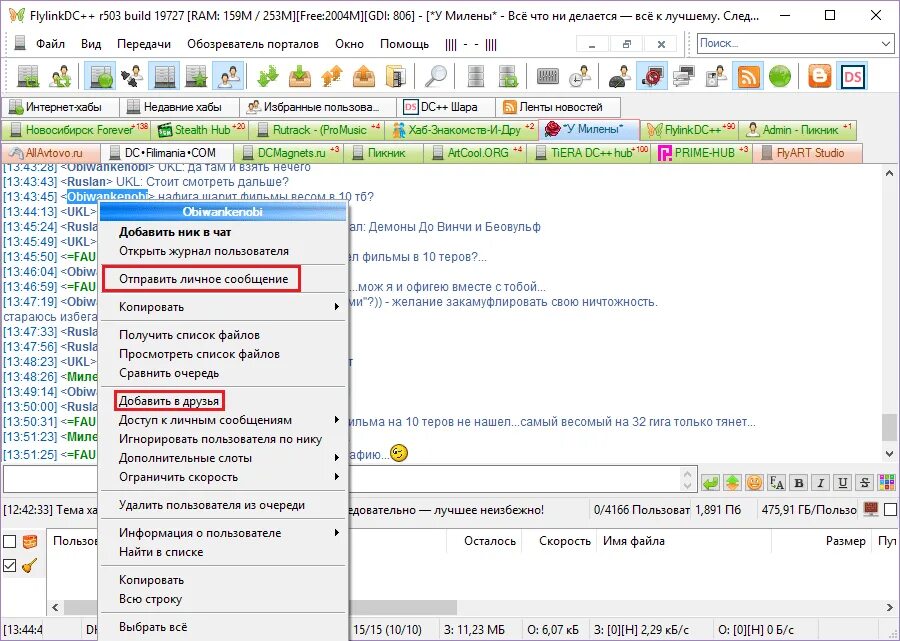Click the user with media player toolbar icon
The image size is (900, 641).
click(x=716, y=76)
